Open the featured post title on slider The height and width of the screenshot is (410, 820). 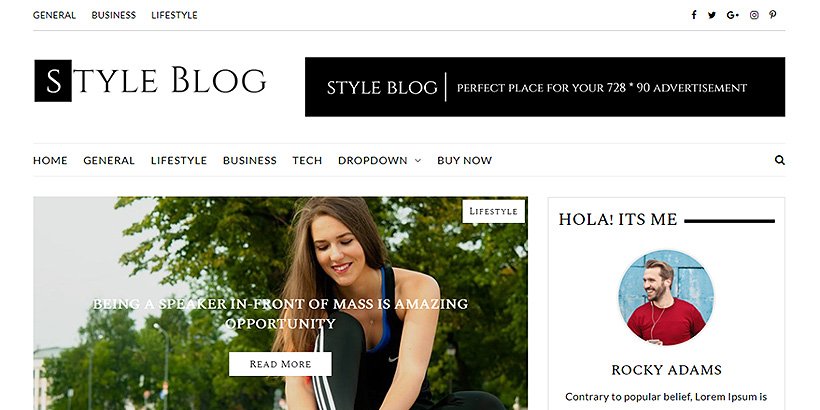pos(280,313)
